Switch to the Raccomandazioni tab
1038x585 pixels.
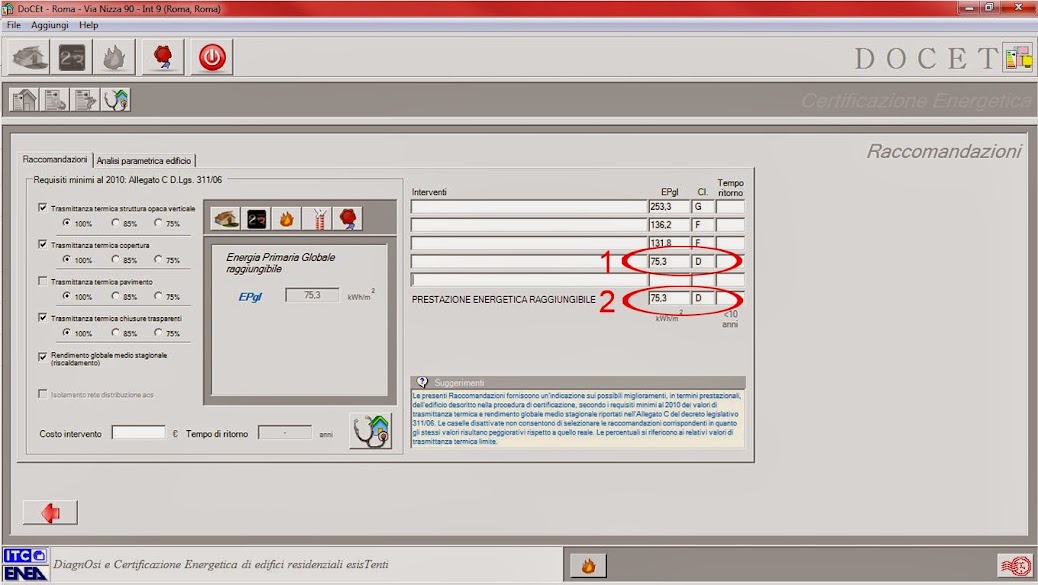coord(55,159)
